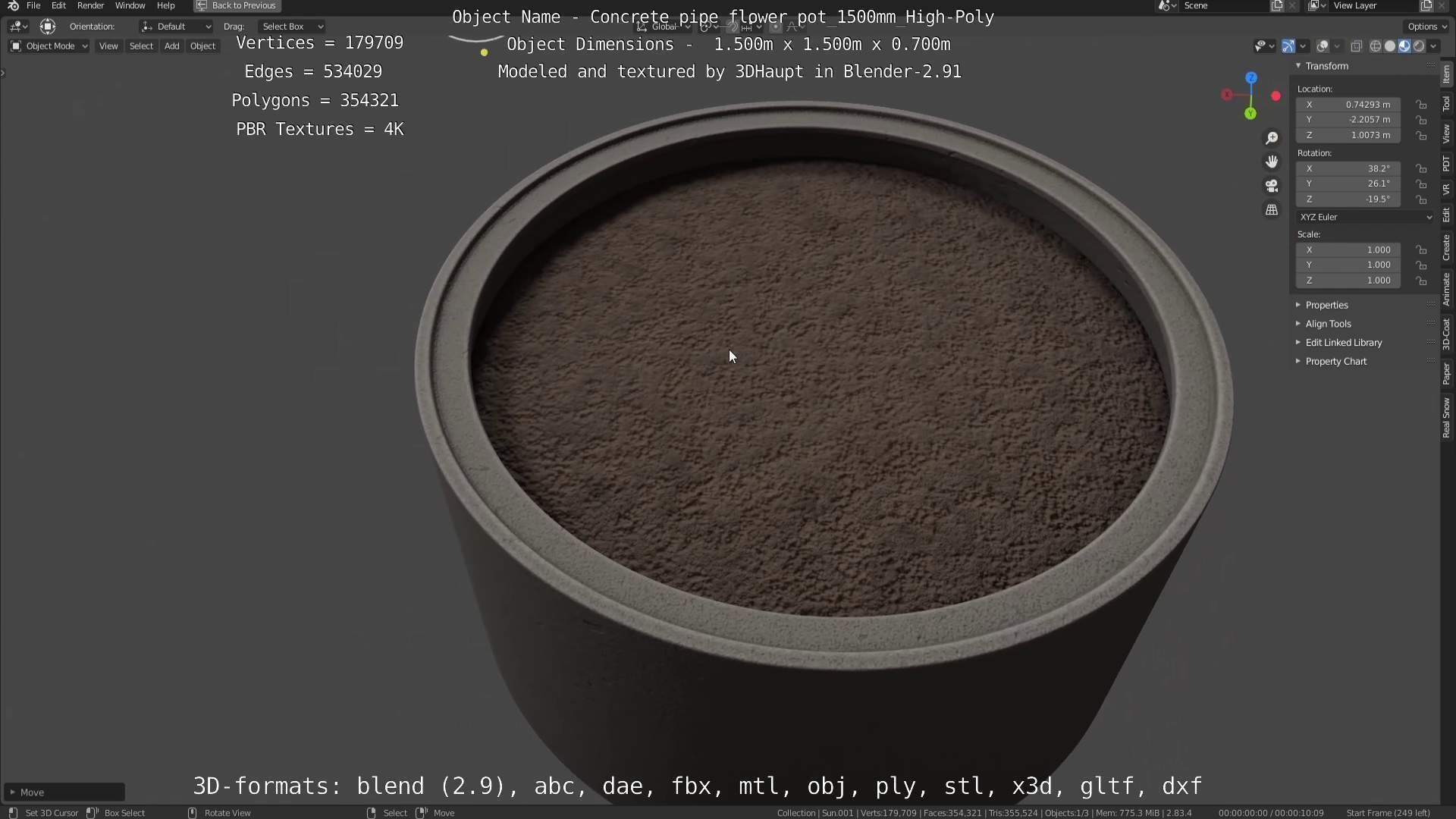This screenshot has width=1456, height=819.
Task: Click the Rotation X 38.2° field
Action: coord(1348,168)
